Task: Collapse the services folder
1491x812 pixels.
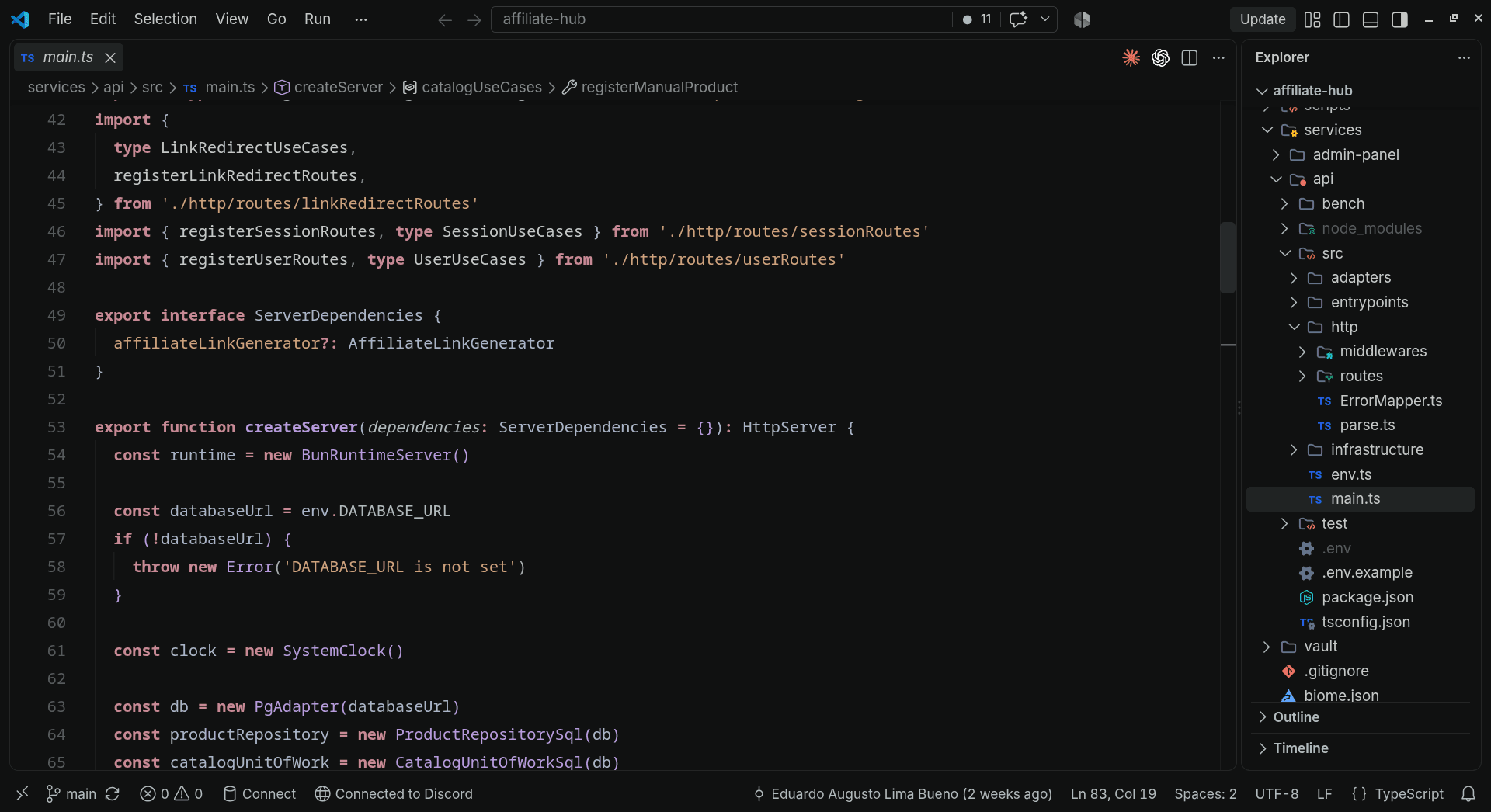Action: point(1267,130)
